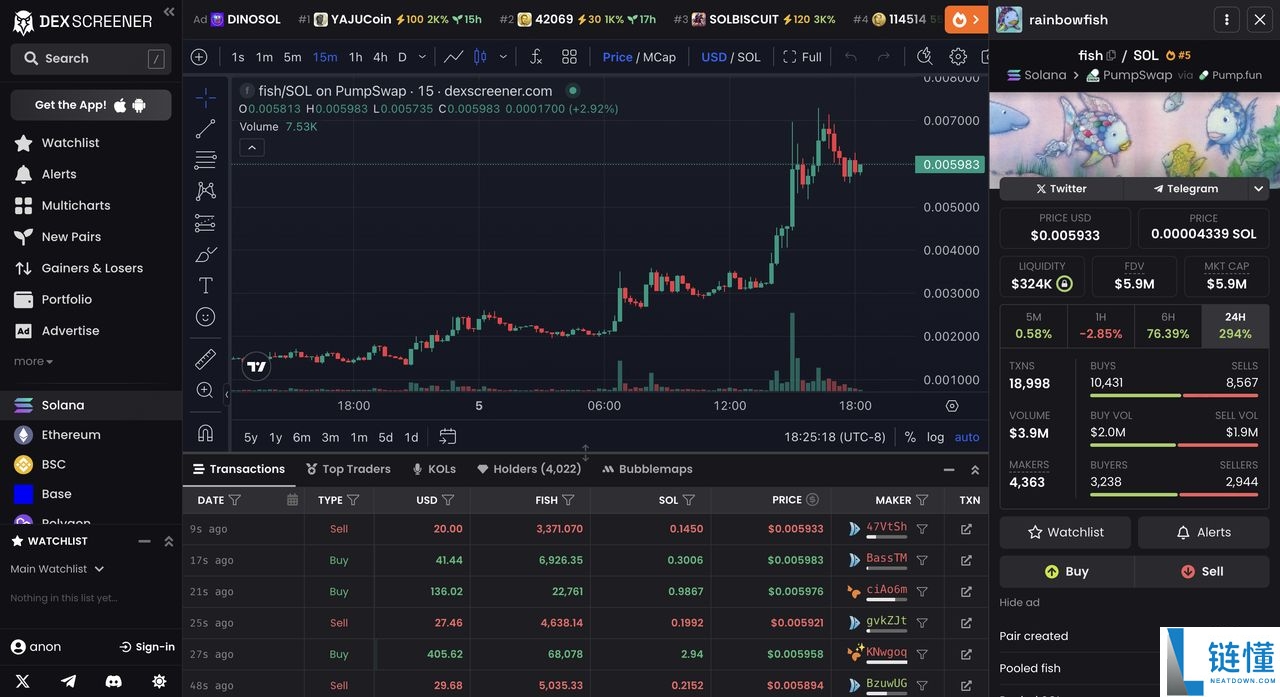Open the emoji icons tool

(x=205, y=317)
